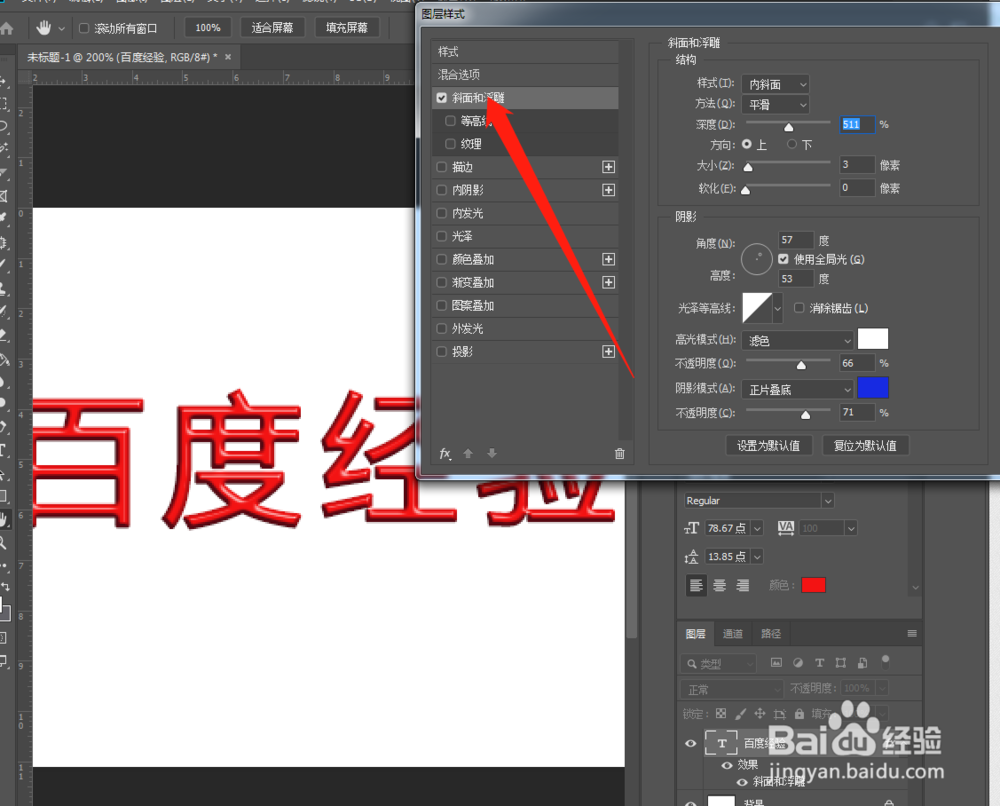Add another 投影 effect with plus icon
The height and width of the screenshot is (806, 1000).
(608, 352)
